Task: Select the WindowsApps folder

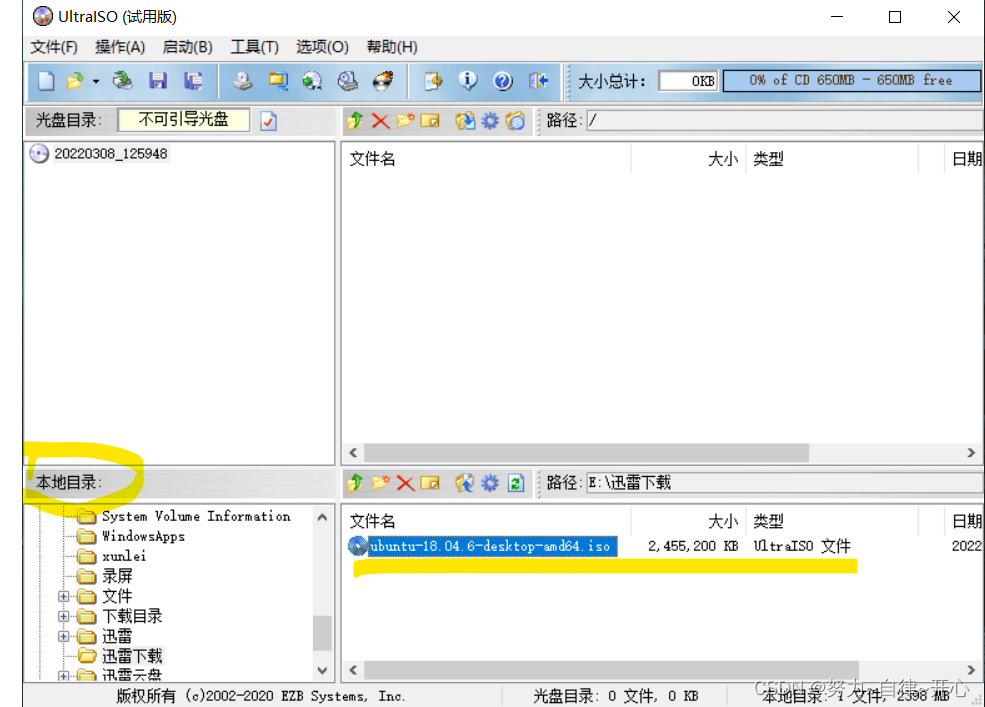Action: point(143,536)
